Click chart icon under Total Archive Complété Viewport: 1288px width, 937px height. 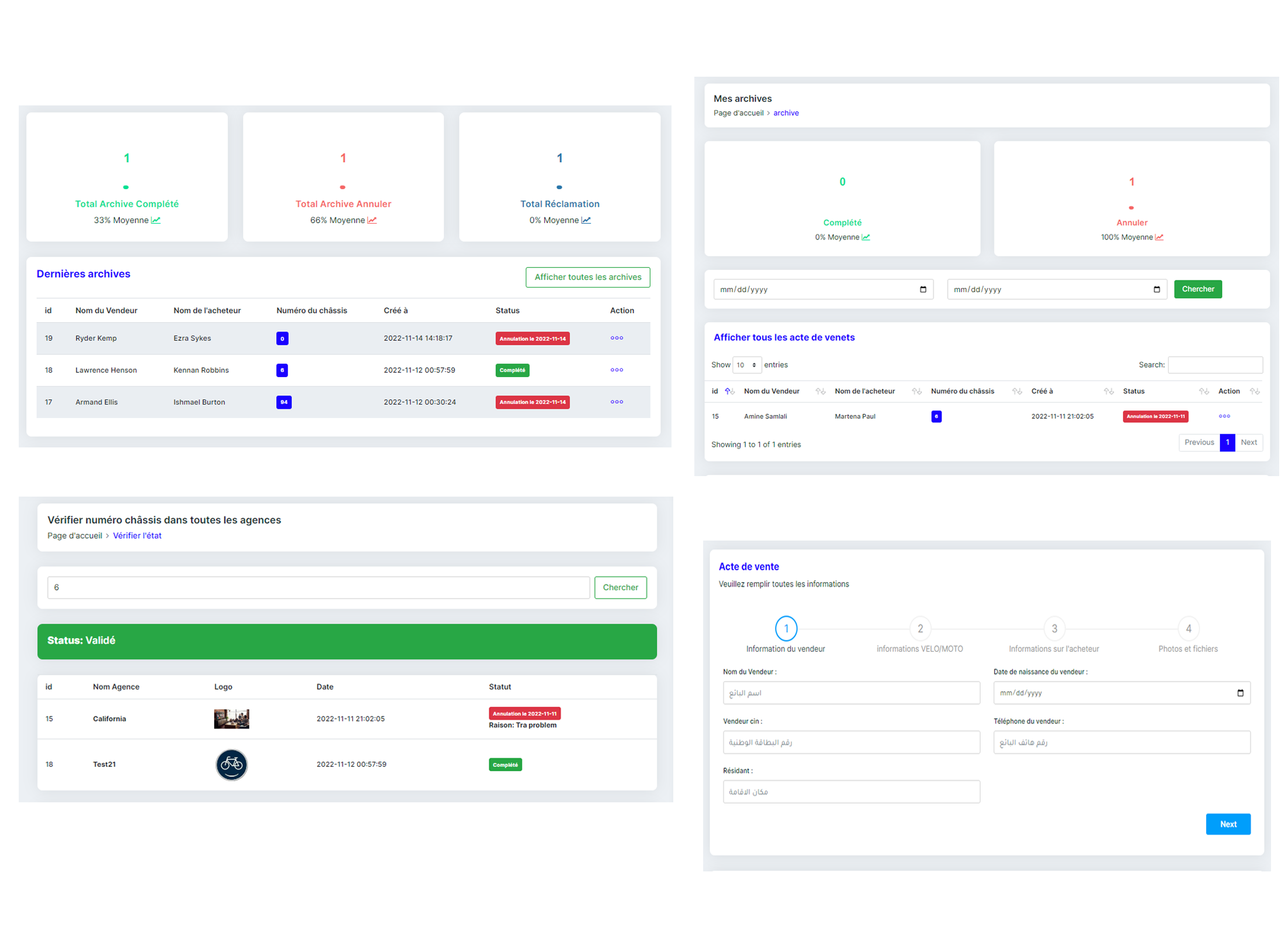[x=156, y=220]
